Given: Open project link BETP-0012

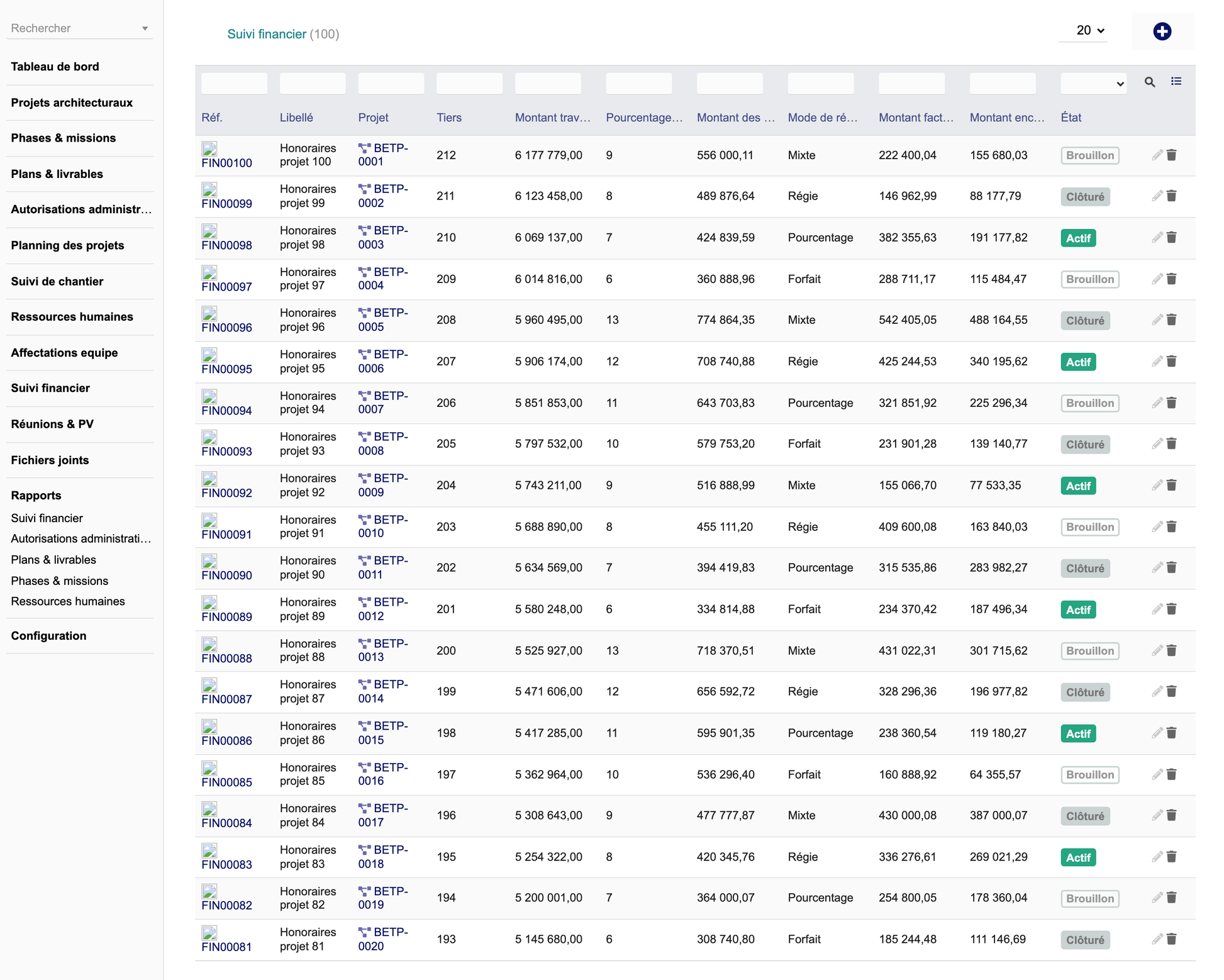Looking at the screenshot, I should (x=383, y=609).
